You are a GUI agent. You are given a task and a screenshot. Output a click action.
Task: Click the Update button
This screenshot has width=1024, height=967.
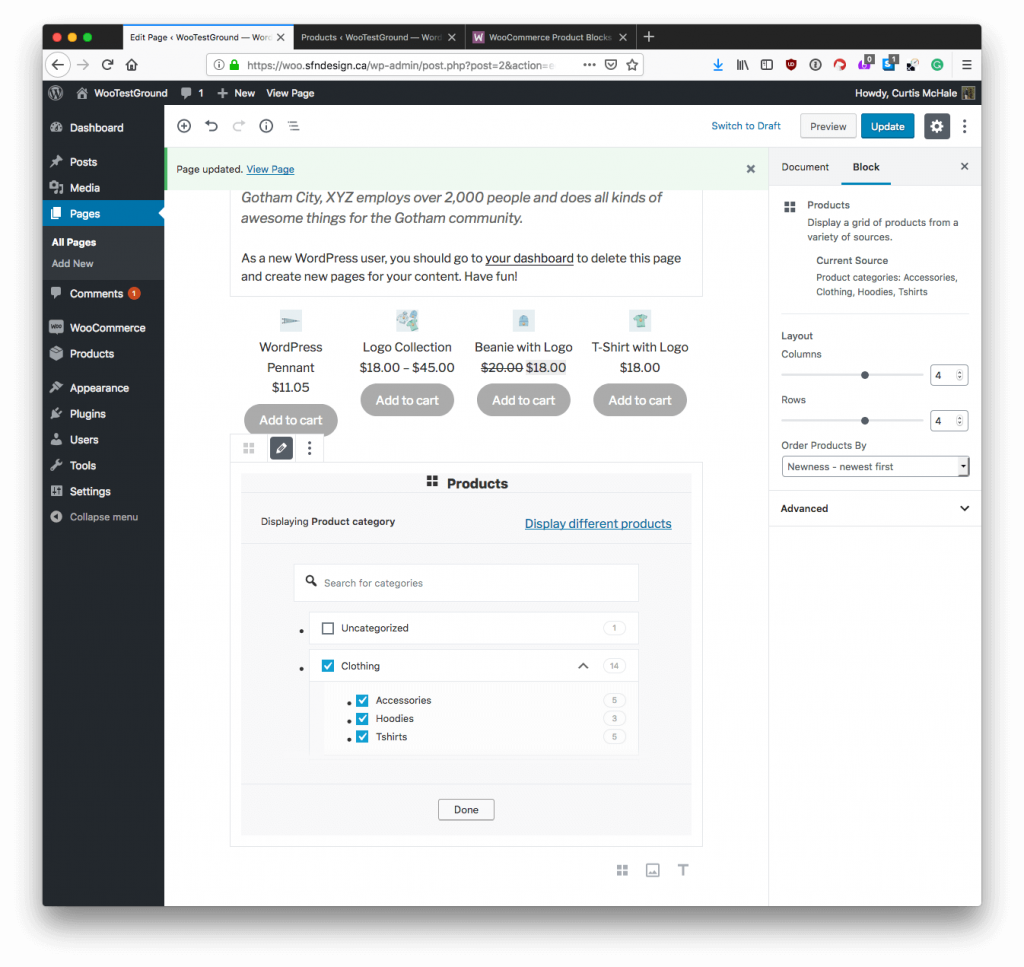[x=888, y=126]
